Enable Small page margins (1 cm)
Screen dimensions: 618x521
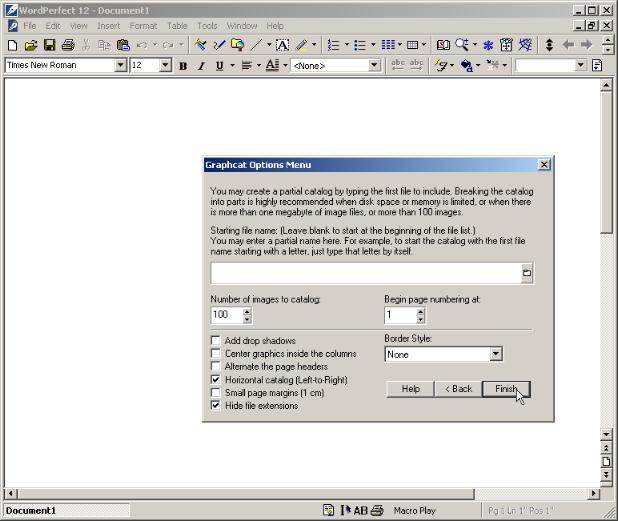(216, 393)
